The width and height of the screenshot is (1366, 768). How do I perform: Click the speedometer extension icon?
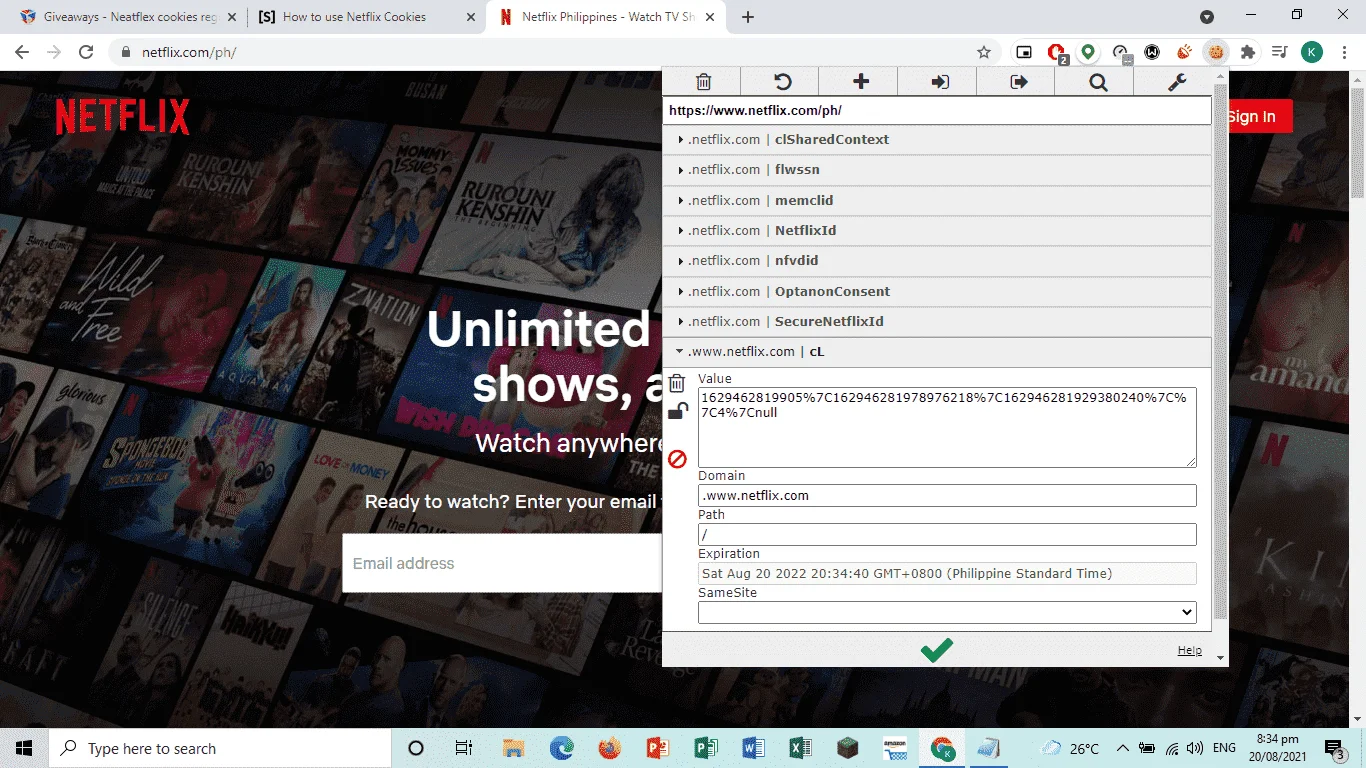point(1120,52)
